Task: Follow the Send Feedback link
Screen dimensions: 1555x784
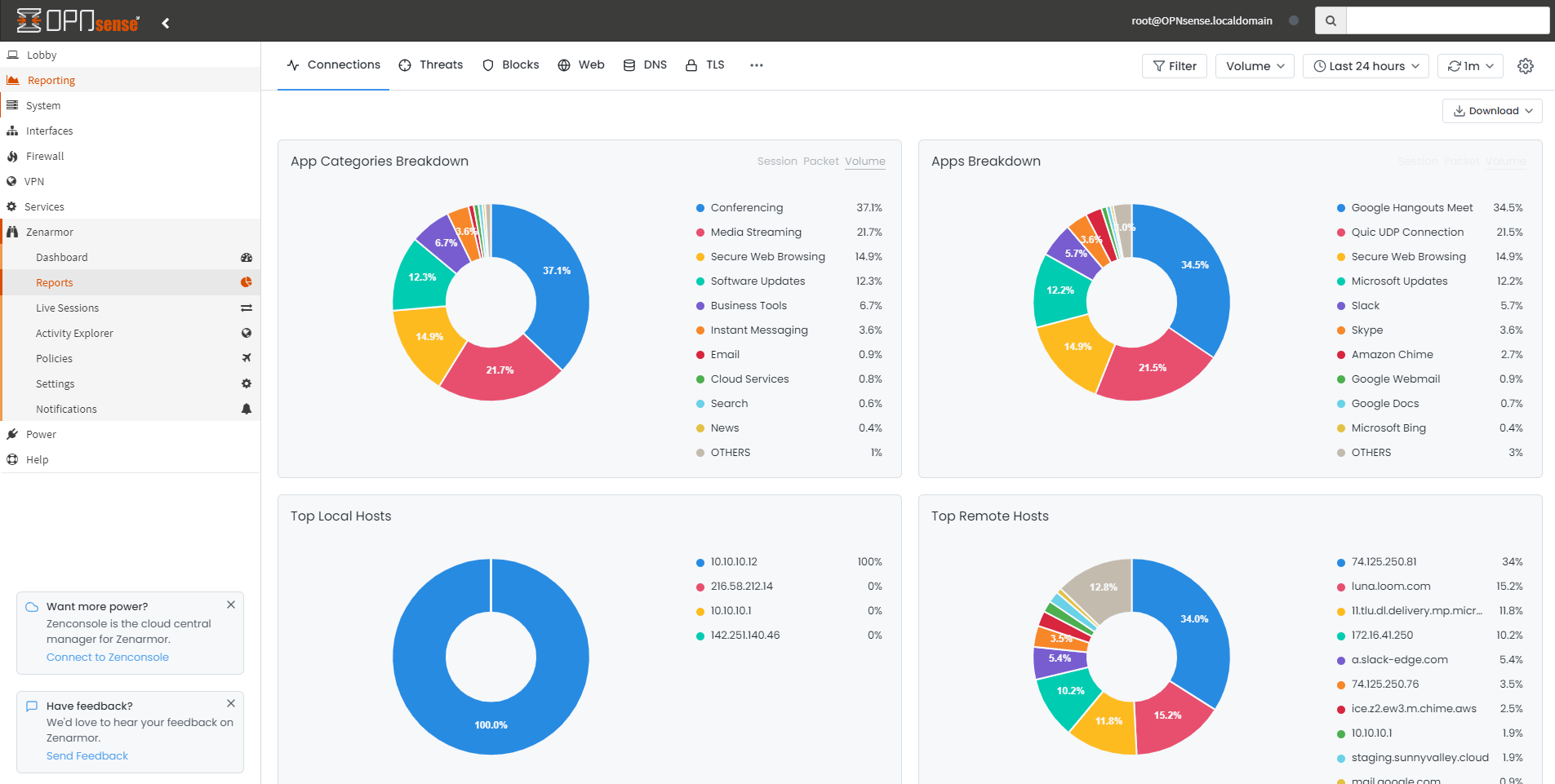Action: (87, 756)
